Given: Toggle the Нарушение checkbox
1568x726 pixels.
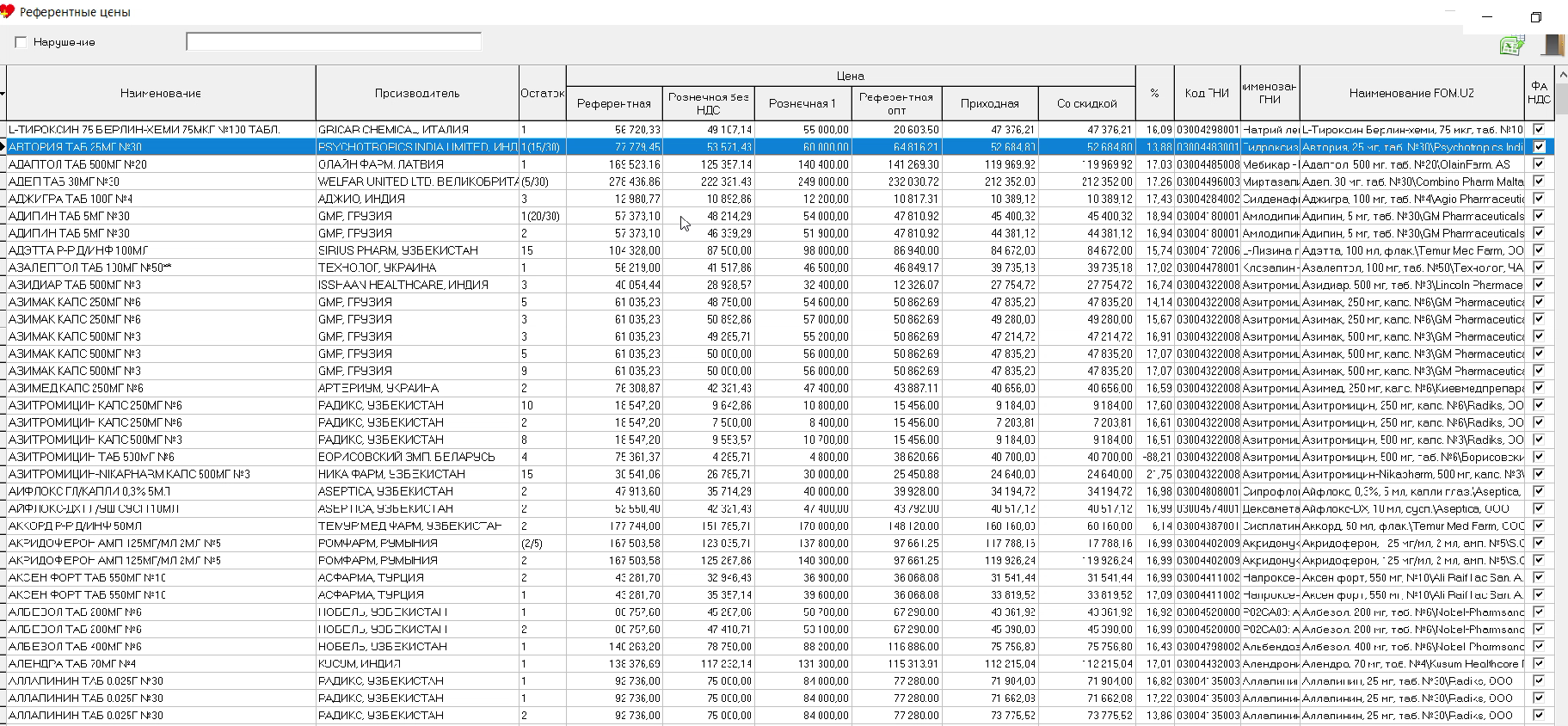Looking at the screenshot, I should [22, 42].
